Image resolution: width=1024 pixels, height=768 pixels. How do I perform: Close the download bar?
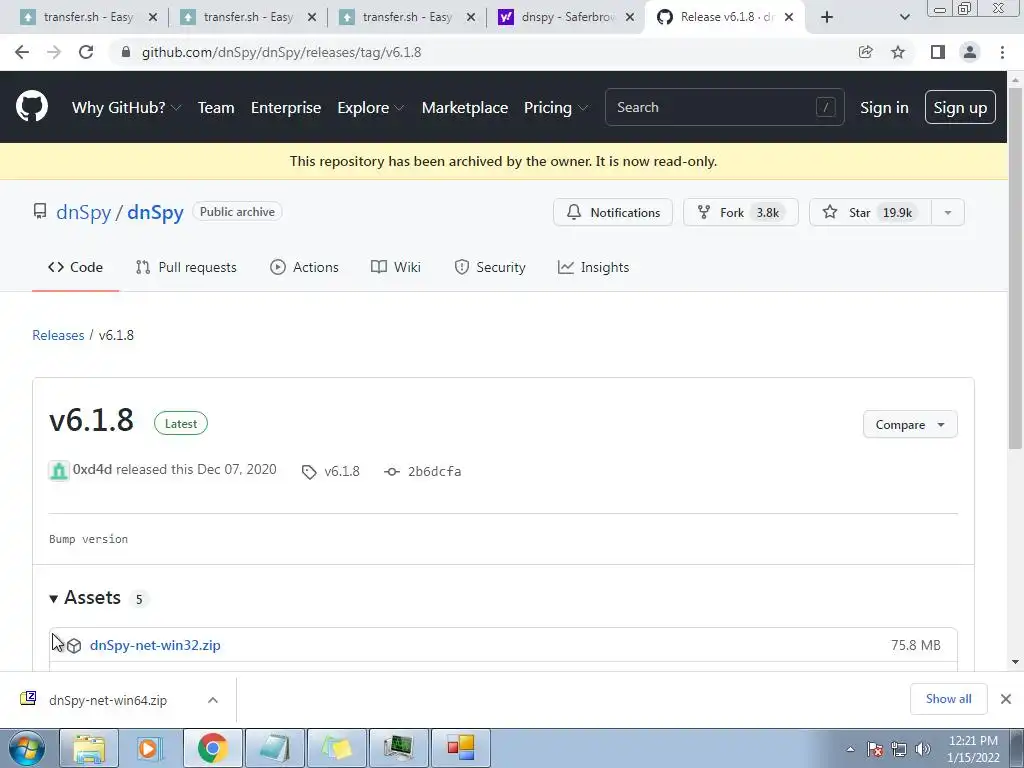[x=1006, y=699]
